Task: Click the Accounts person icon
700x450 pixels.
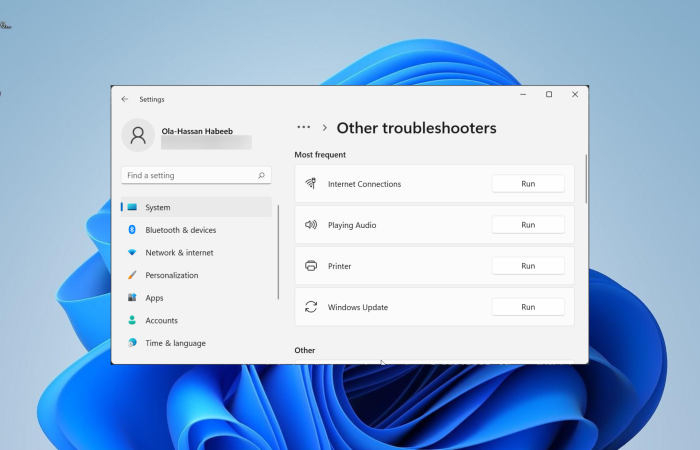Action: coord(132,320)
